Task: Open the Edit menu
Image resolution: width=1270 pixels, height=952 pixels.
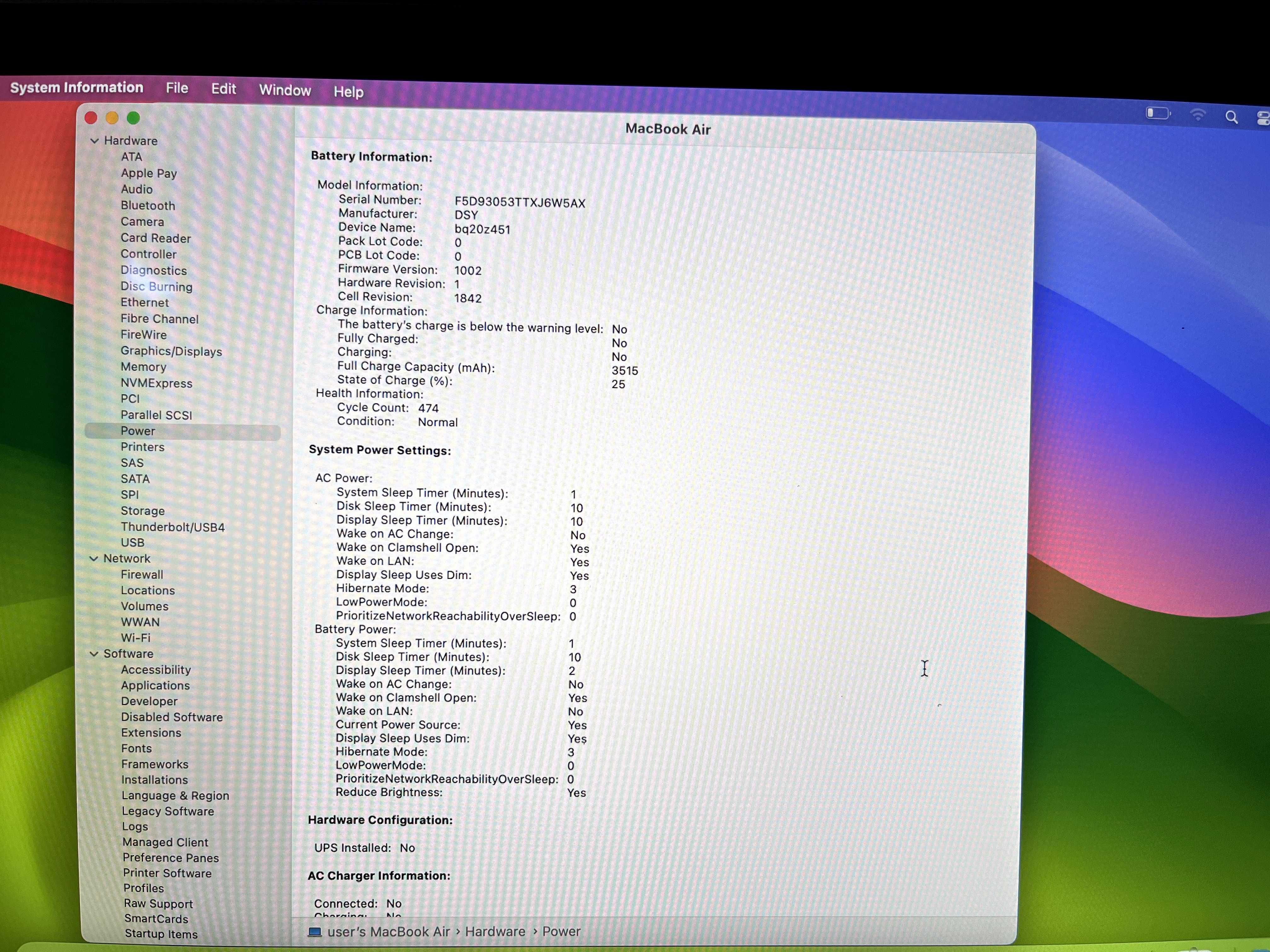Action: [223, 89]
